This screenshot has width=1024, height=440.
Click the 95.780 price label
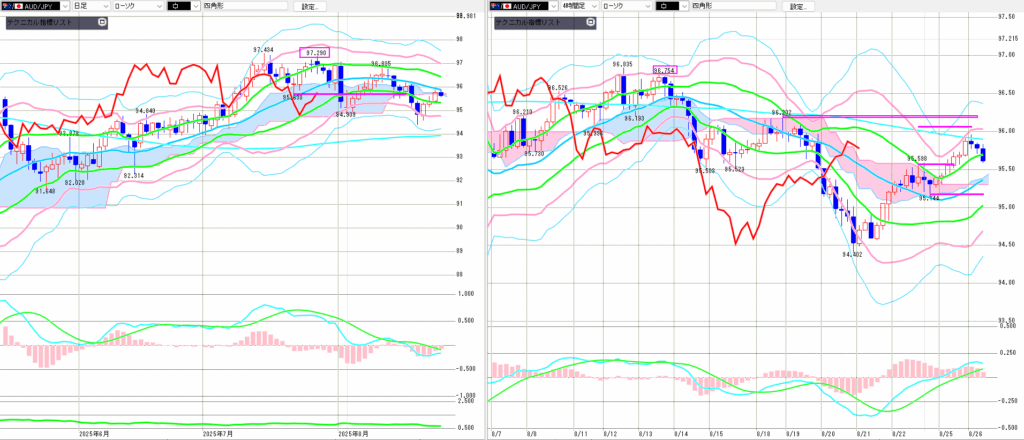(534, 153)
